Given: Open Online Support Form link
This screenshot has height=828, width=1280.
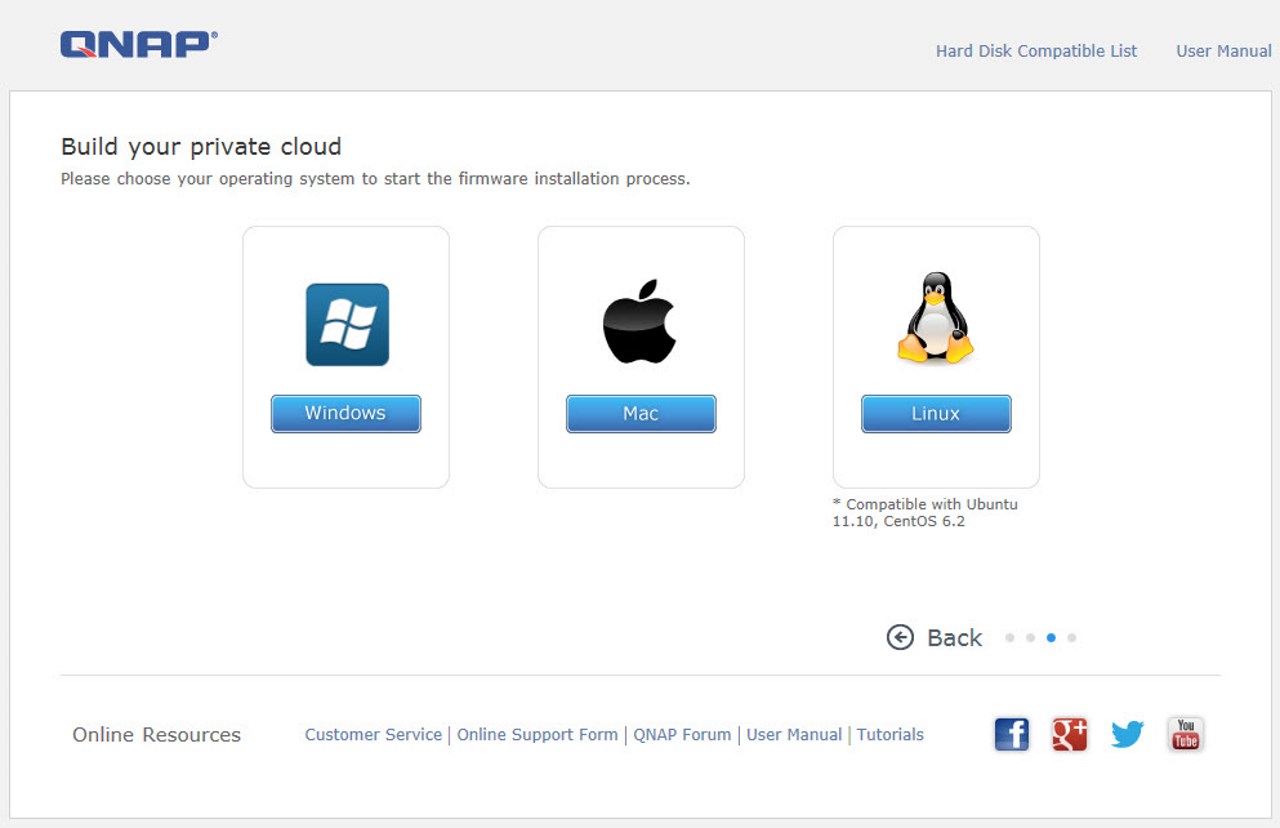Looking at the screenshot, I should point(537,735).
